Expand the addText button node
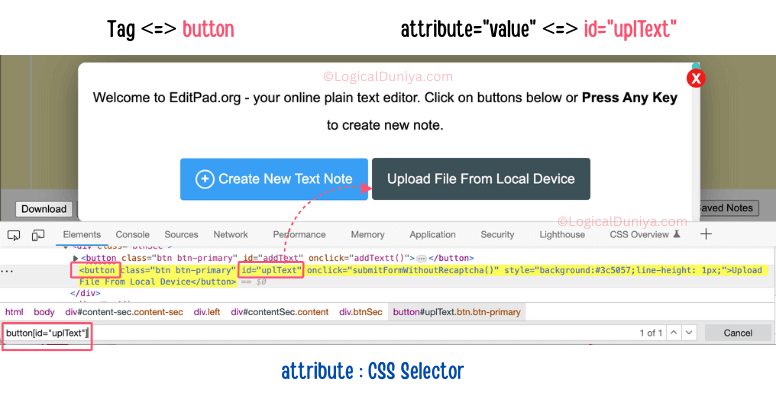This screenshot has height=400, width=776. pyautogui.click(x=75, y=258)
